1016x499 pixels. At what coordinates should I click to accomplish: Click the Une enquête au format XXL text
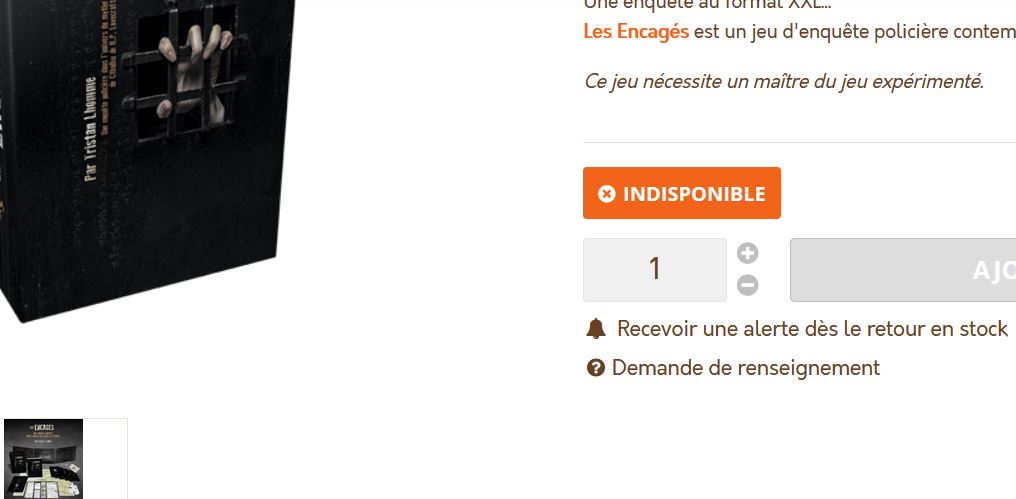[x=707, y=5]
